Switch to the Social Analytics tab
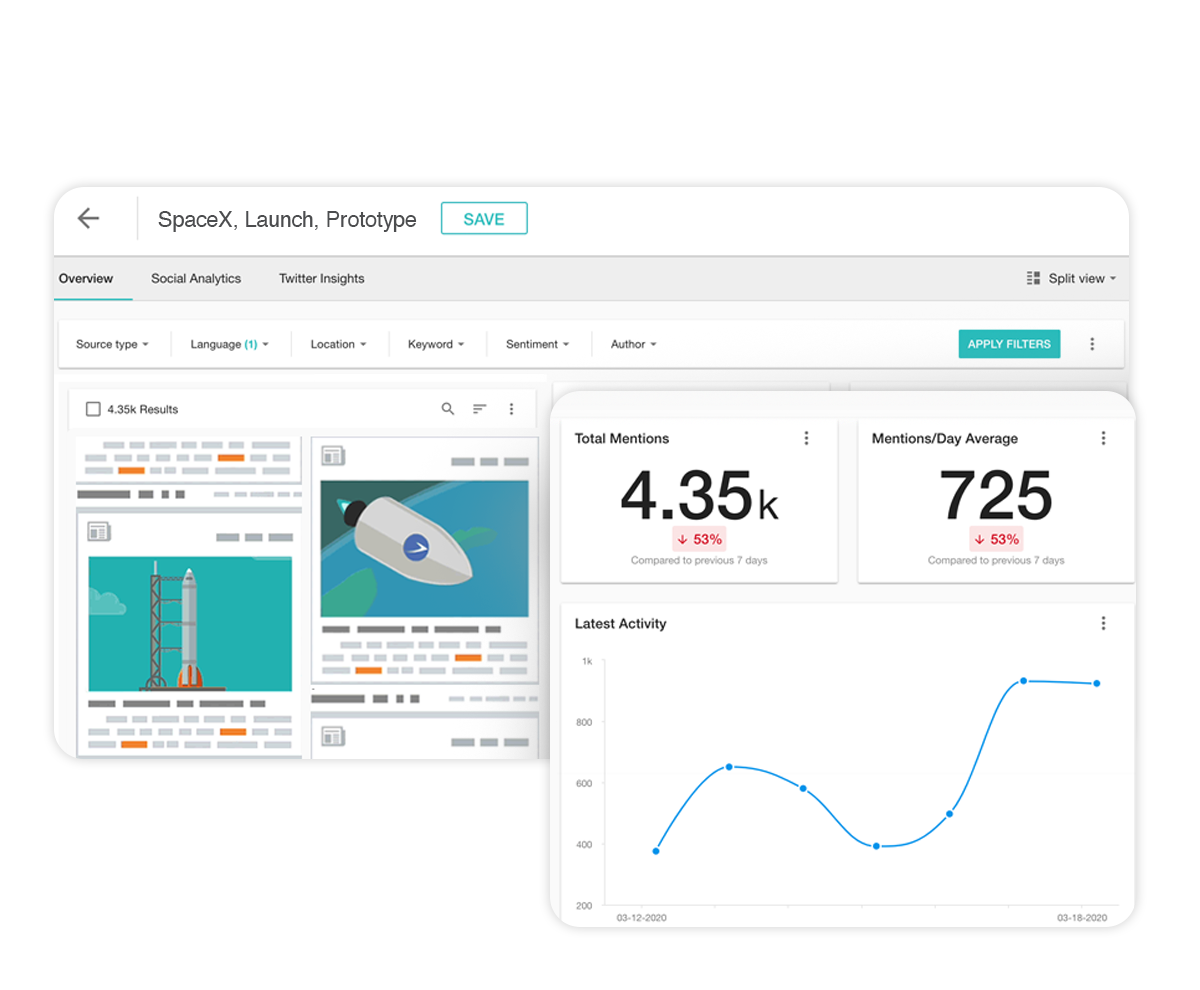The height and width of the screenshot is (990, 1200). tap(196, 278)
